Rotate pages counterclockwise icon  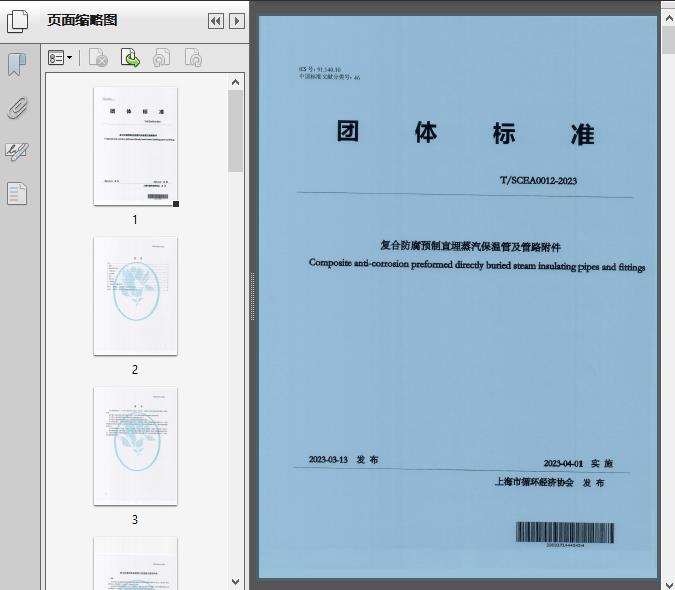click(x=161, y=58)
